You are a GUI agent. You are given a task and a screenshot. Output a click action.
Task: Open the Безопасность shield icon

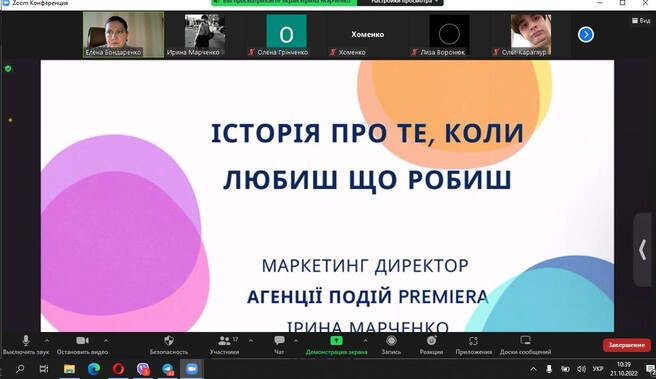point(169,341)
